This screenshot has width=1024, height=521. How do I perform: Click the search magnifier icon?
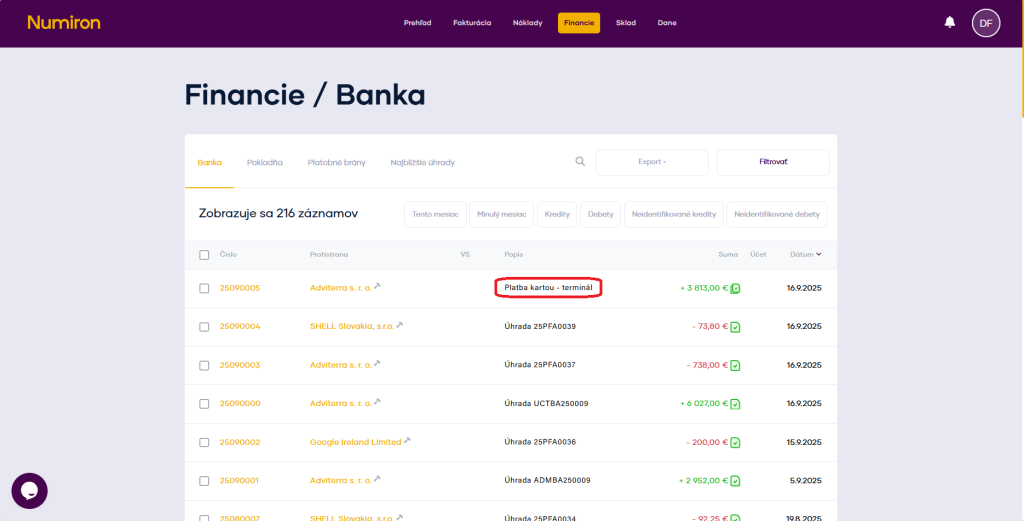point(580,162)
